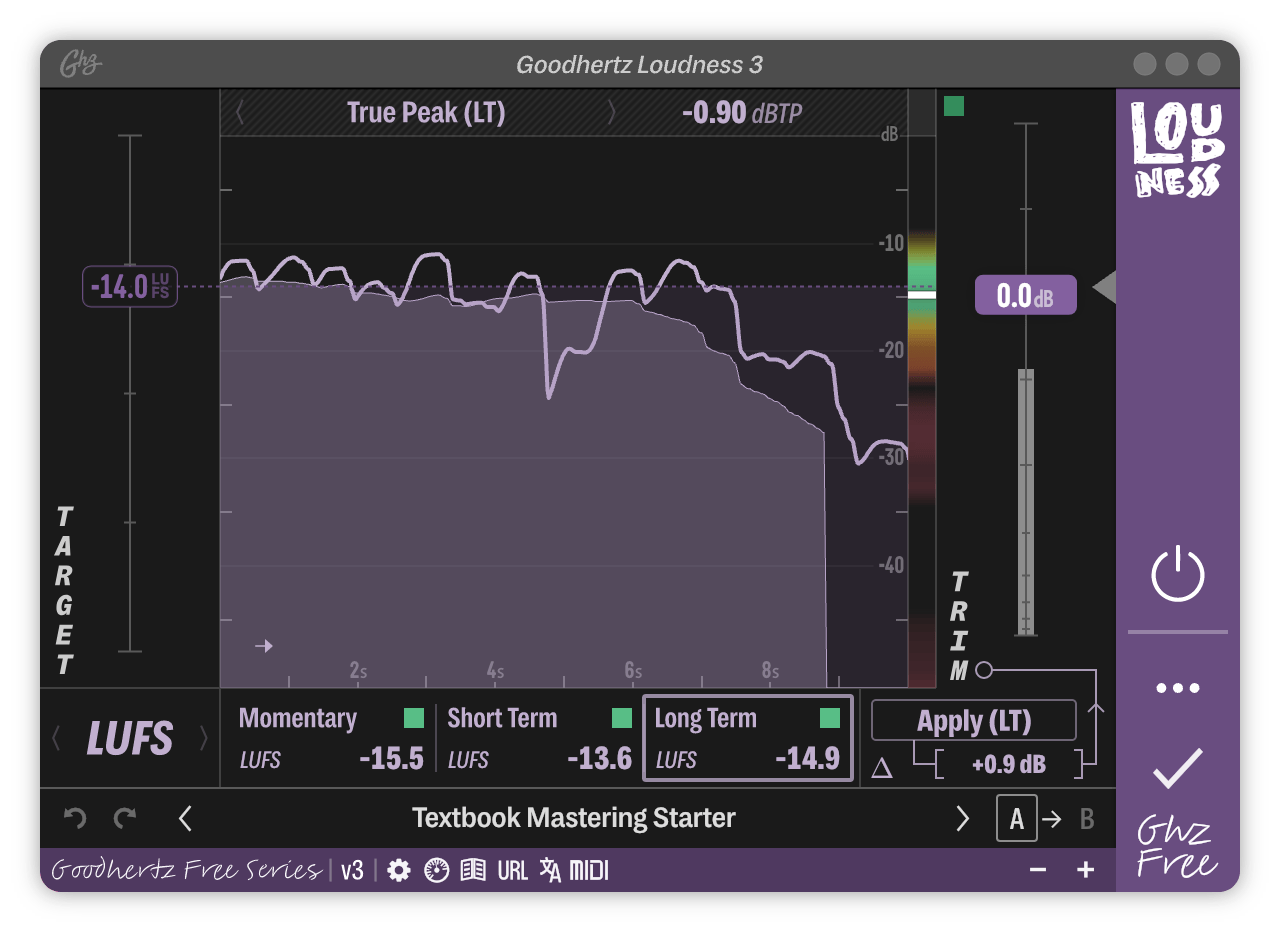Open the manual book icon
1280x932 pixels.
[x=473, y=871]
